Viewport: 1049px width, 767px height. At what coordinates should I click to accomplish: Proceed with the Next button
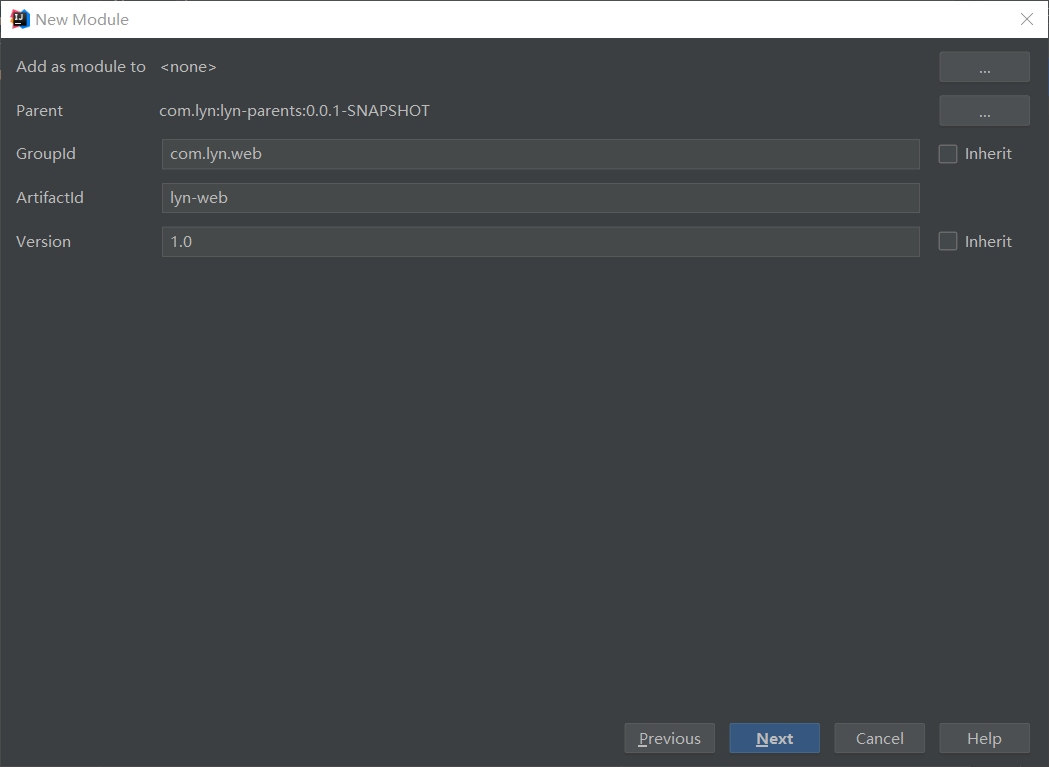tap(775, 738)
